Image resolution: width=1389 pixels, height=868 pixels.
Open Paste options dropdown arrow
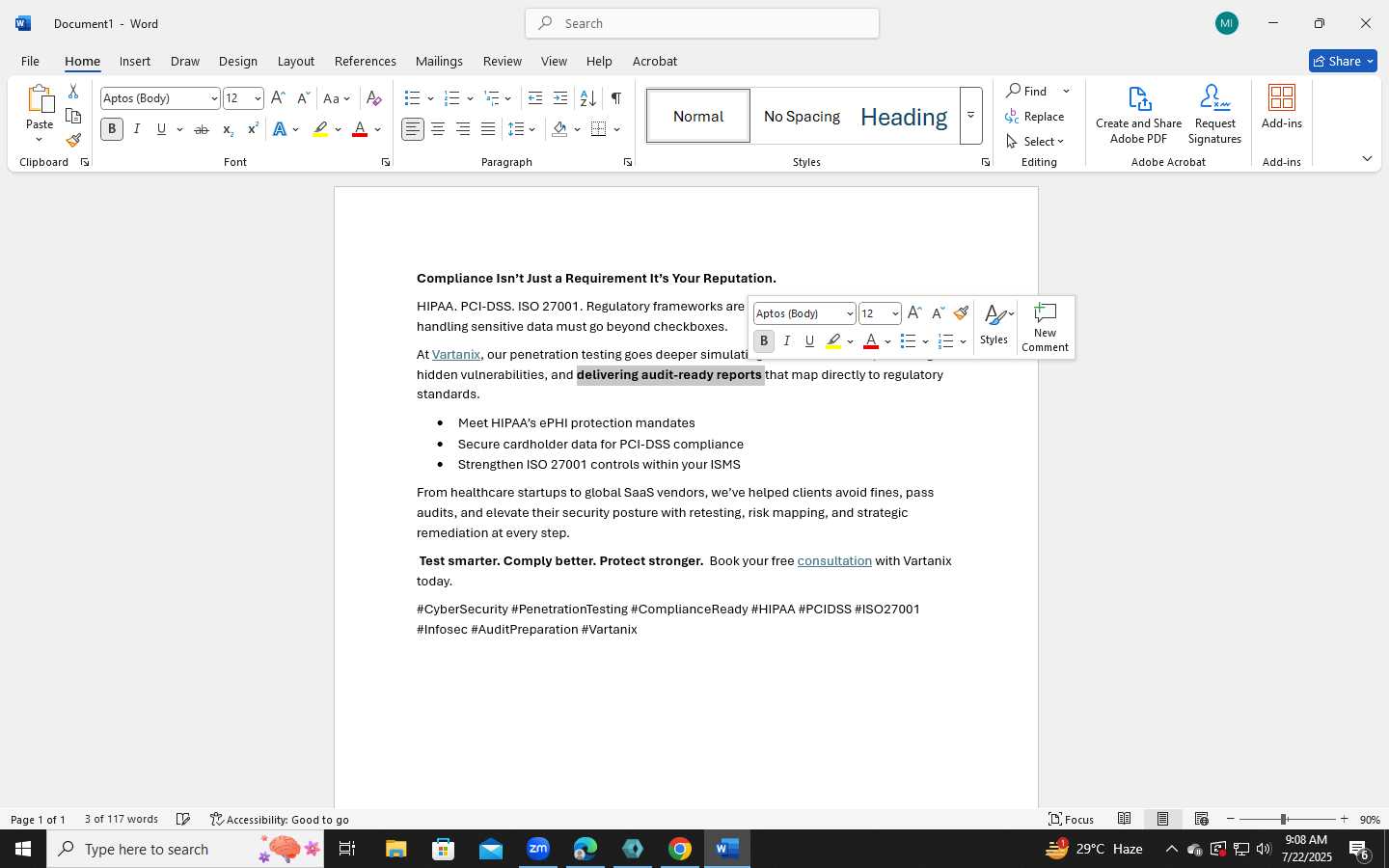(x=40, y=140)
